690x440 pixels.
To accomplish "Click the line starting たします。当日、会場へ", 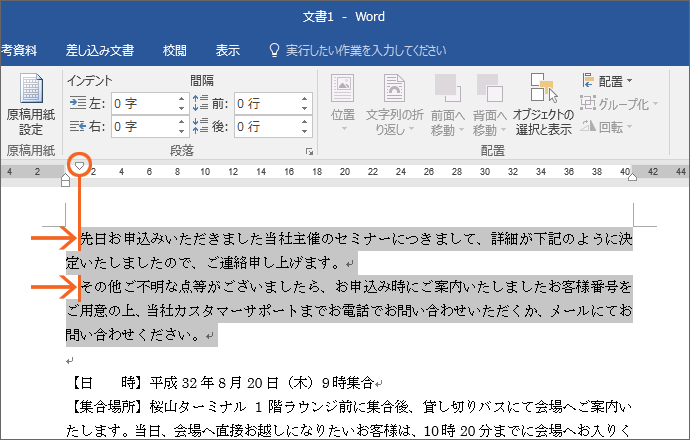I will point(349,430).
